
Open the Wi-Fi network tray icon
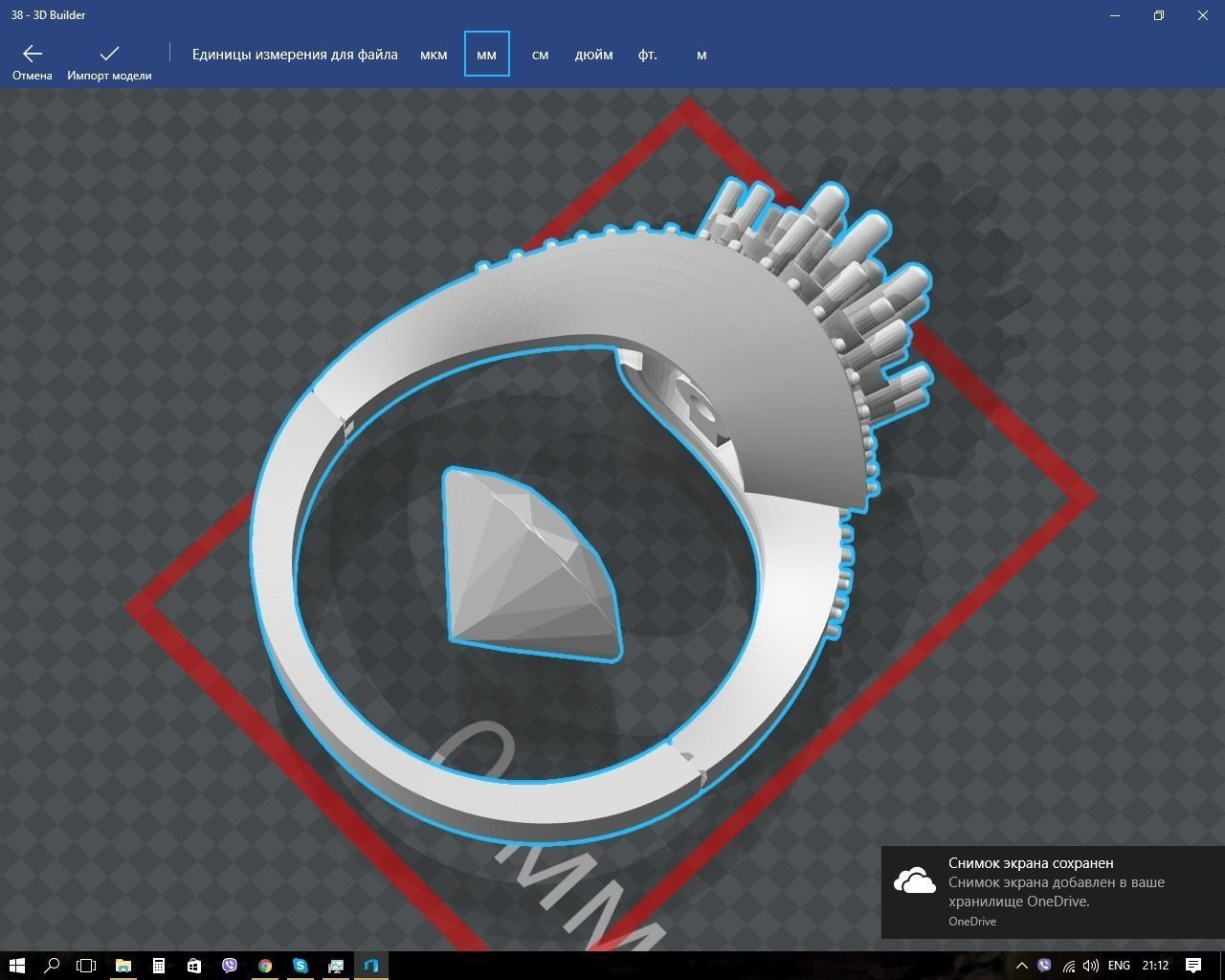(1068, 966)
